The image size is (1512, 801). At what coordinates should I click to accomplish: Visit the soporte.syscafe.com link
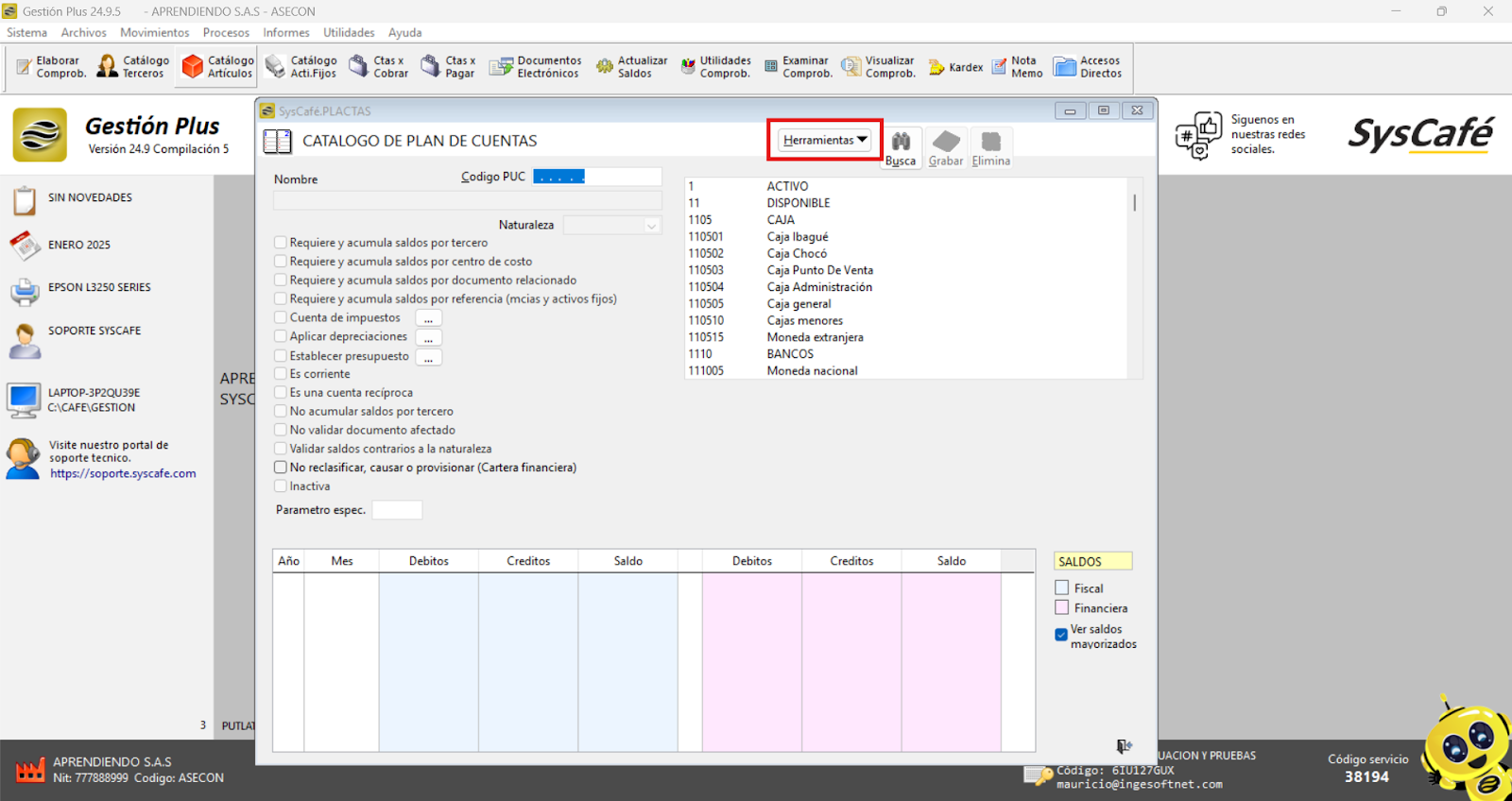pyautogui.click(x=123, y=474)
